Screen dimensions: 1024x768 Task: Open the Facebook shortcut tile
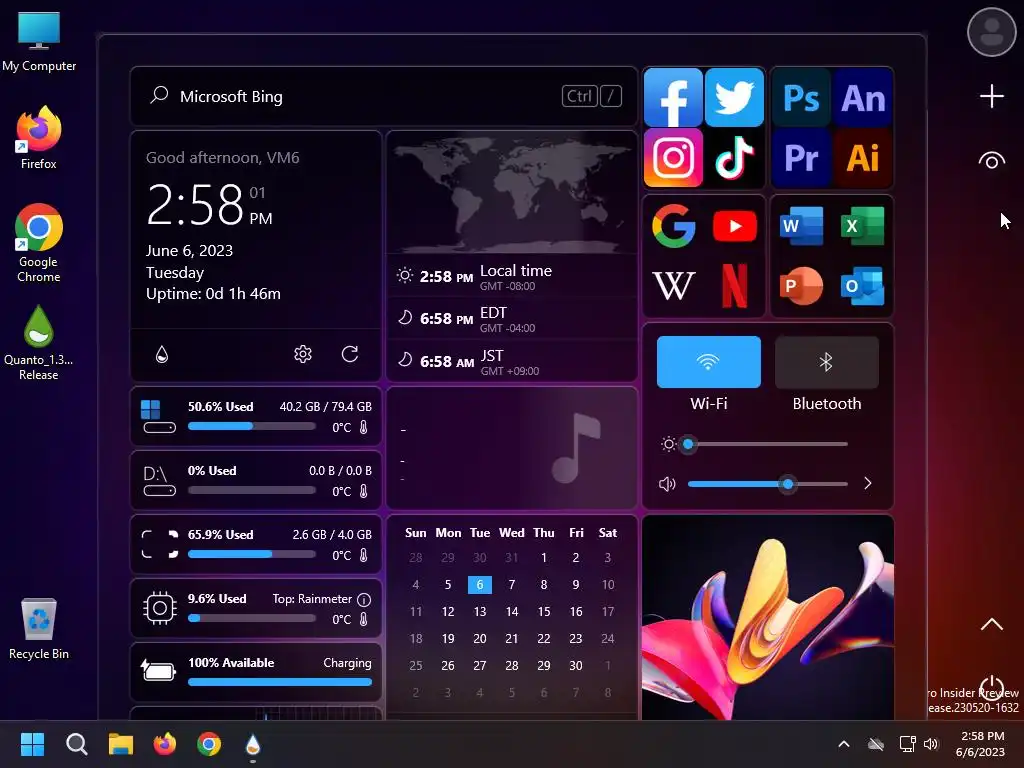[x=673, y=97]
